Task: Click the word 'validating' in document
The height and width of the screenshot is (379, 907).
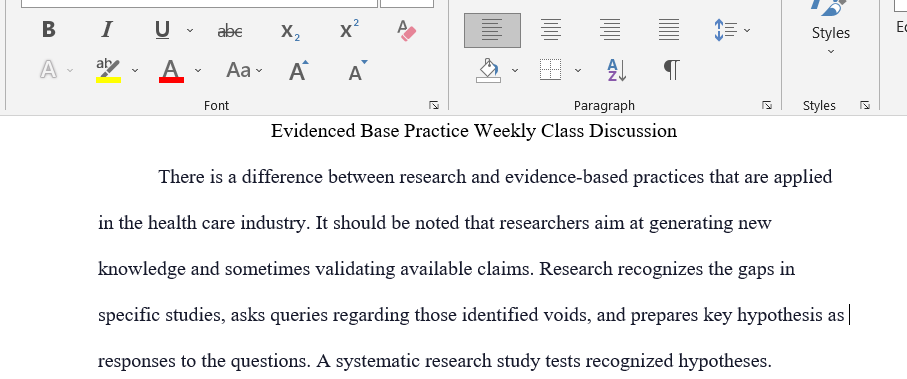Action: click(x=355, y=269)
